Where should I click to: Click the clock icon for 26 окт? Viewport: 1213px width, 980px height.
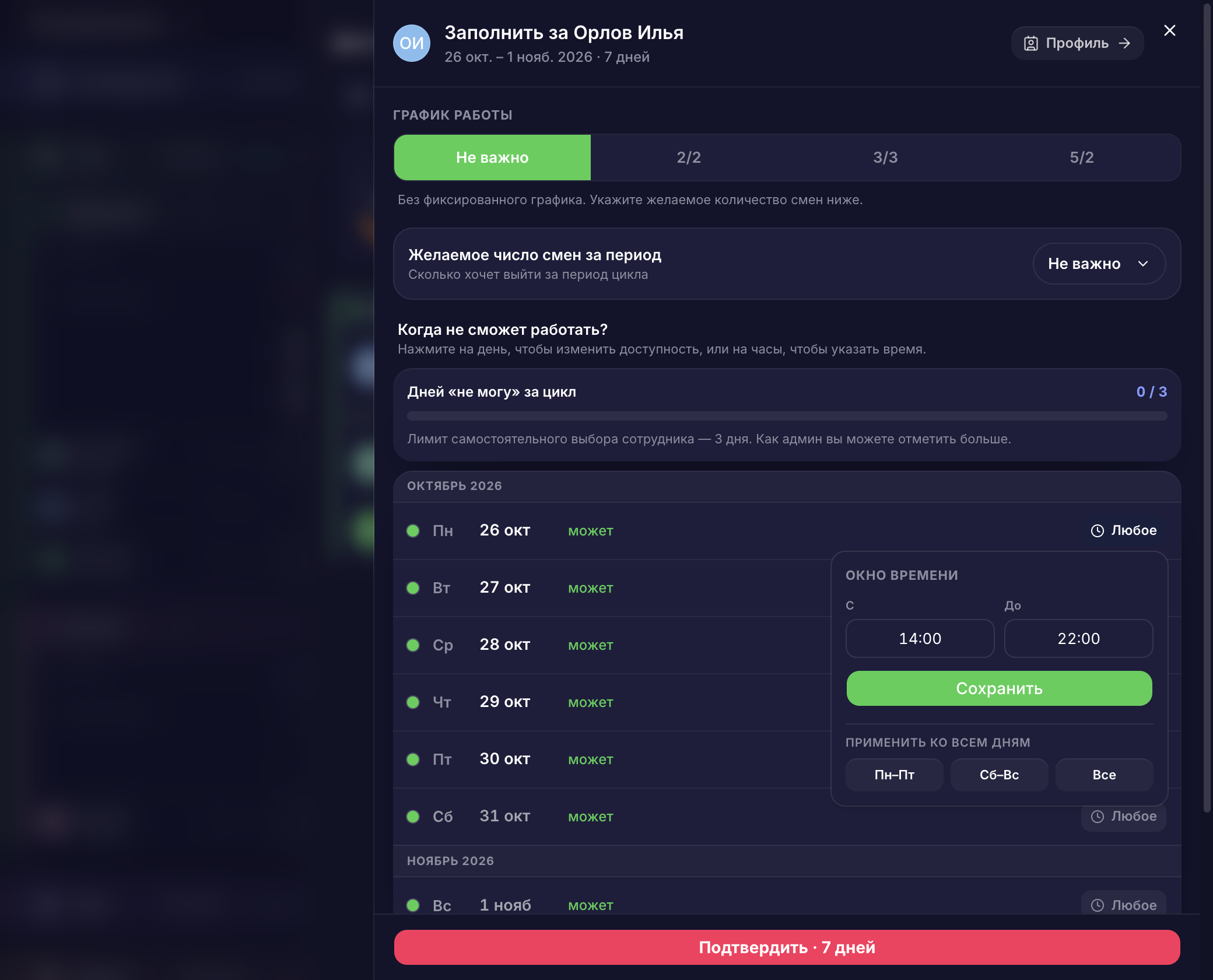point(1098,531)
